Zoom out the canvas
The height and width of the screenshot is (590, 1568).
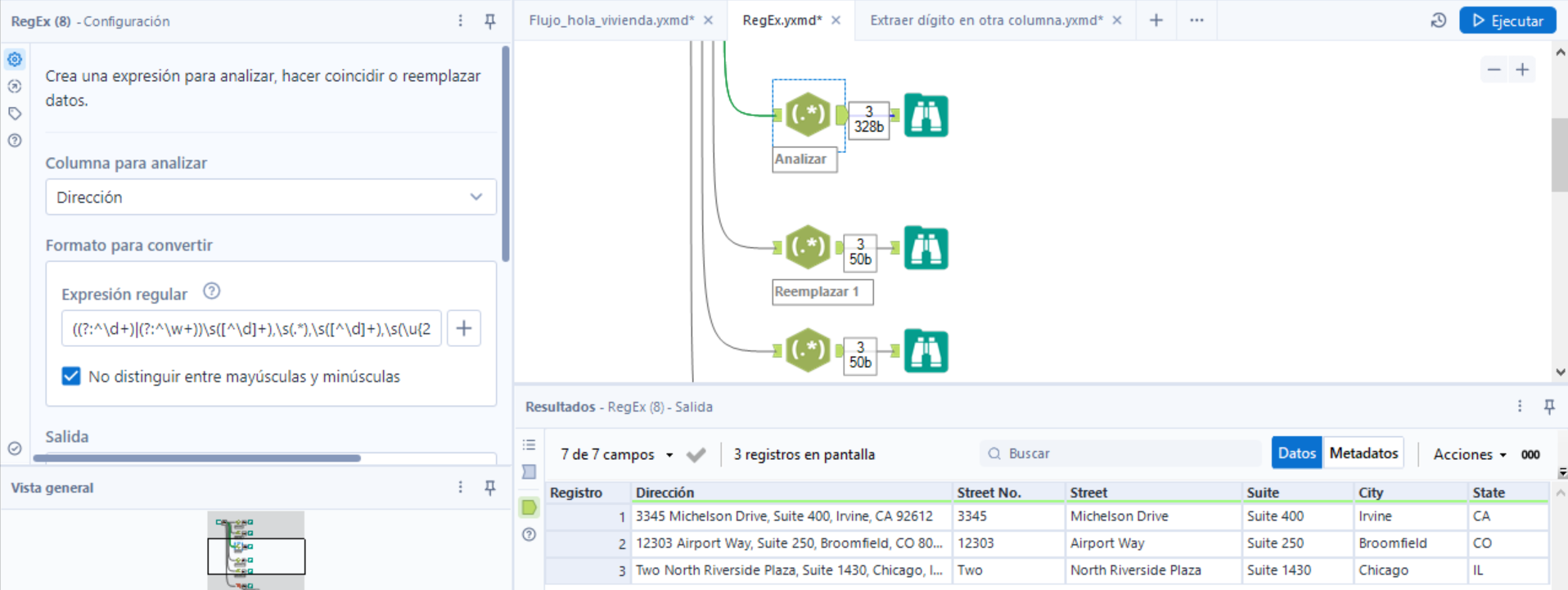(1494, 70)
